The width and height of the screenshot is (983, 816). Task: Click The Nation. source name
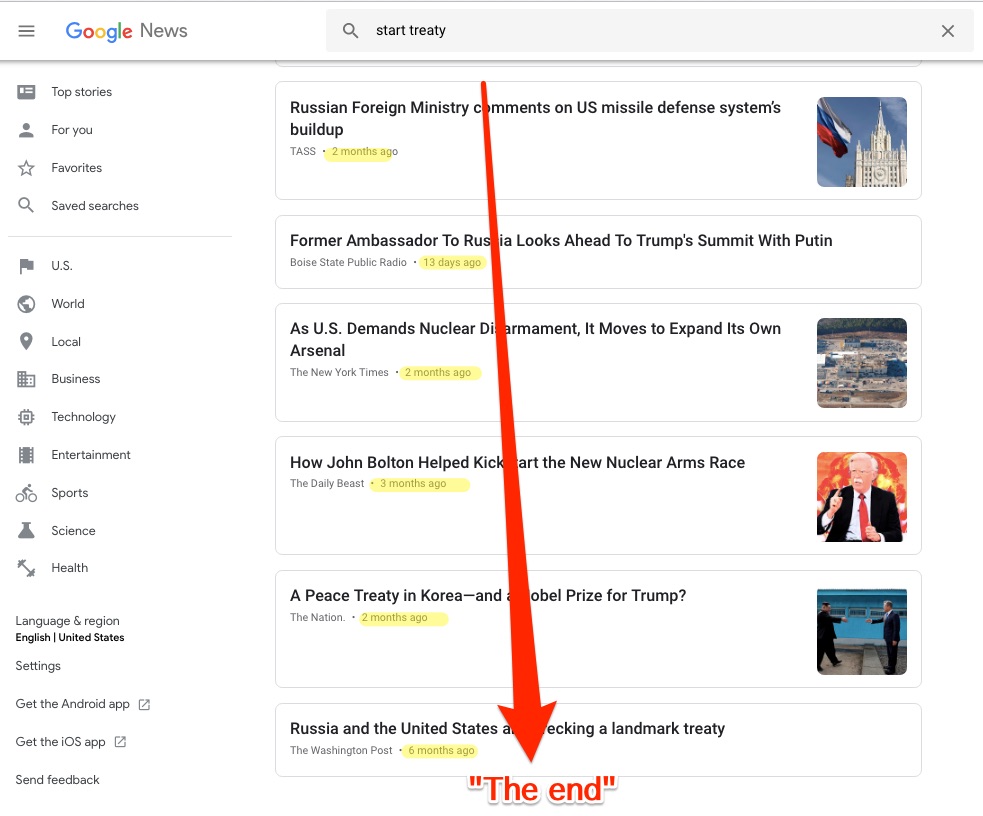(x=317, y=617)
